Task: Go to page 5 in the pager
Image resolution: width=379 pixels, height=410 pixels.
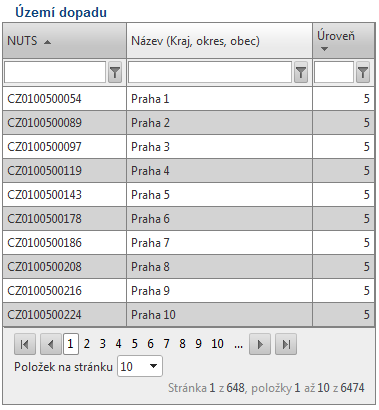Action: [x=134, y=344]
